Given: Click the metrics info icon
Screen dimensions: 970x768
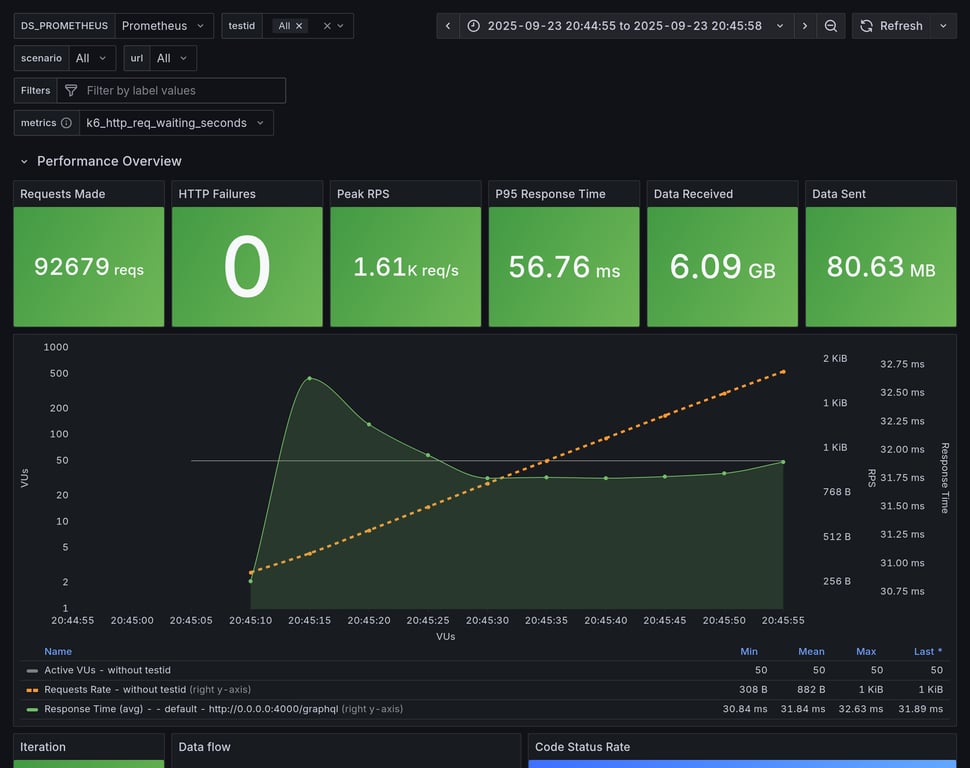Looking at the screenshot, I should [66, 123].
